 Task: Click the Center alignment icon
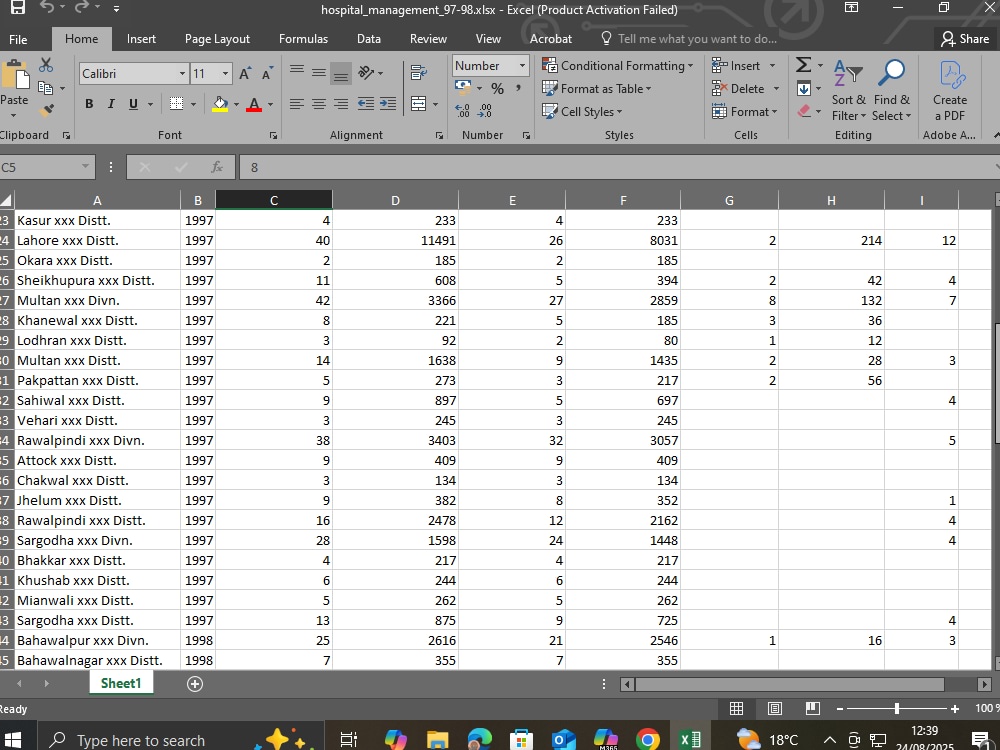tap(319, 104)
